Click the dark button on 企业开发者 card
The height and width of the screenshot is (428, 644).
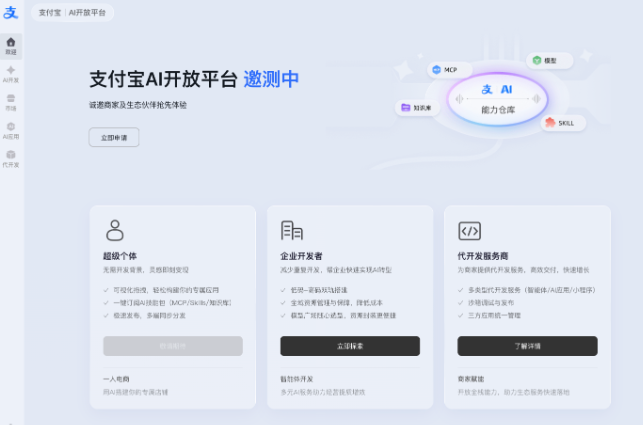(x=350, y=346)
